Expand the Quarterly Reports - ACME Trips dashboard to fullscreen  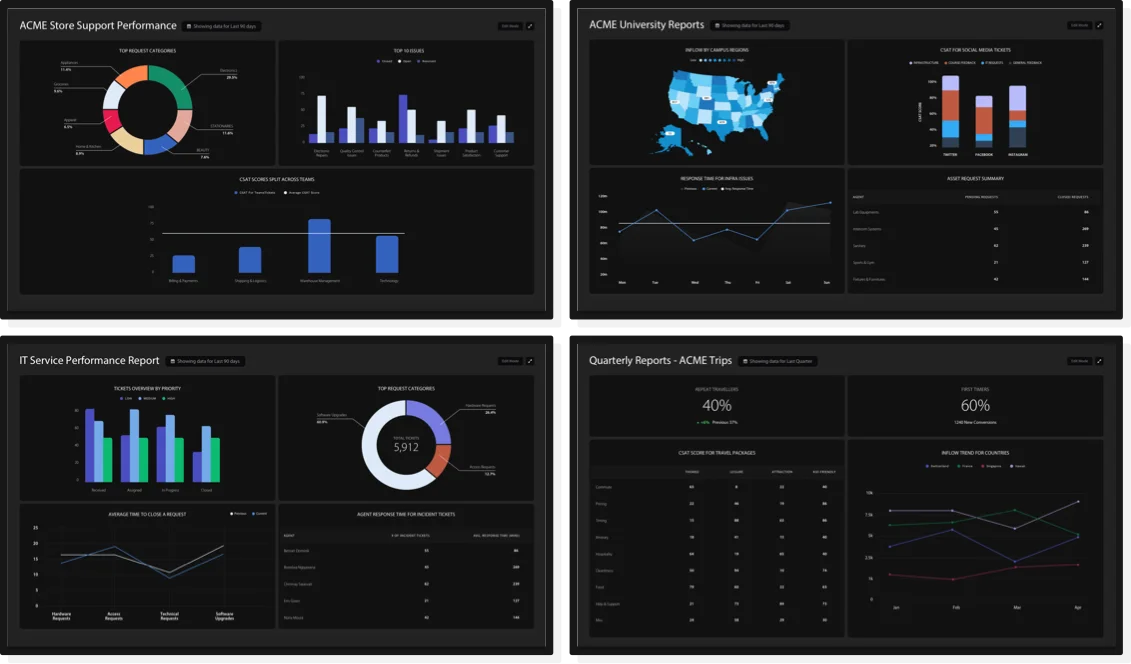click(1099, 361)
